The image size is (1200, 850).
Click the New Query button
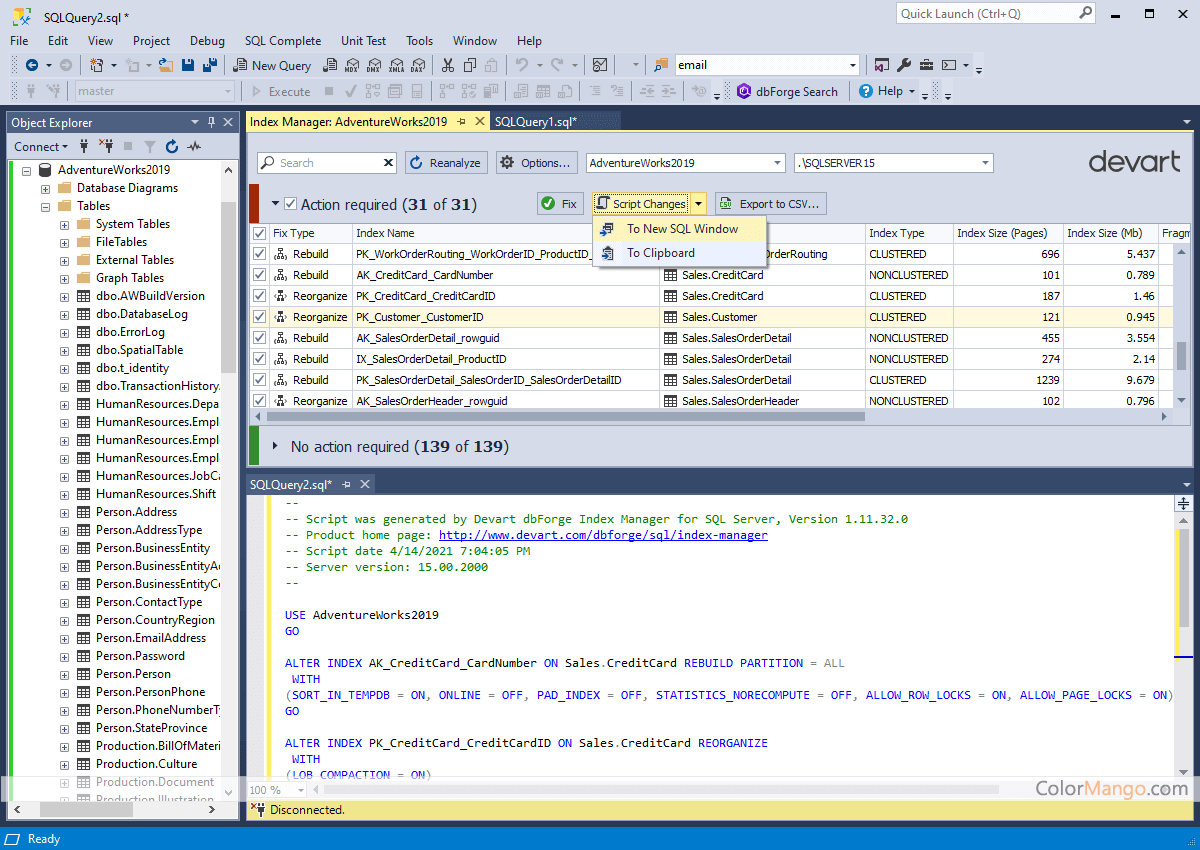272,65
